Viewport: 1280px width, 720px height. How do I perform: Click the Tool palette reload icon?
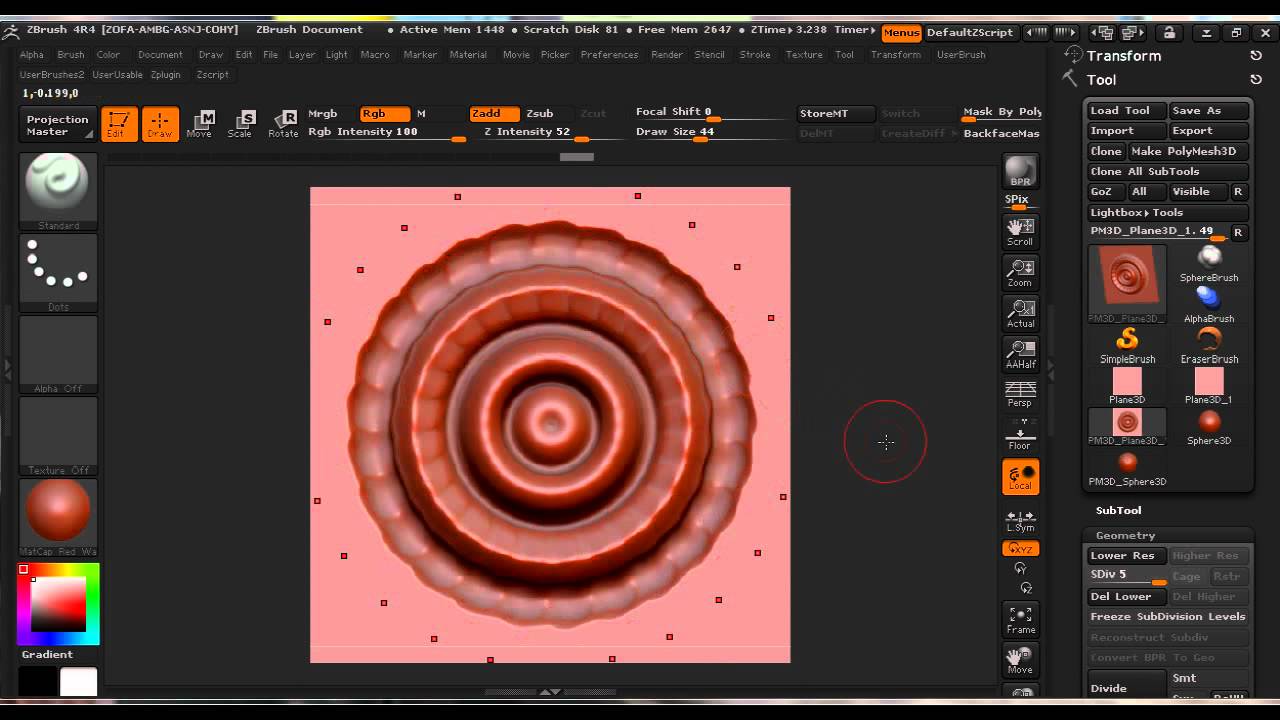(1256, 80)
